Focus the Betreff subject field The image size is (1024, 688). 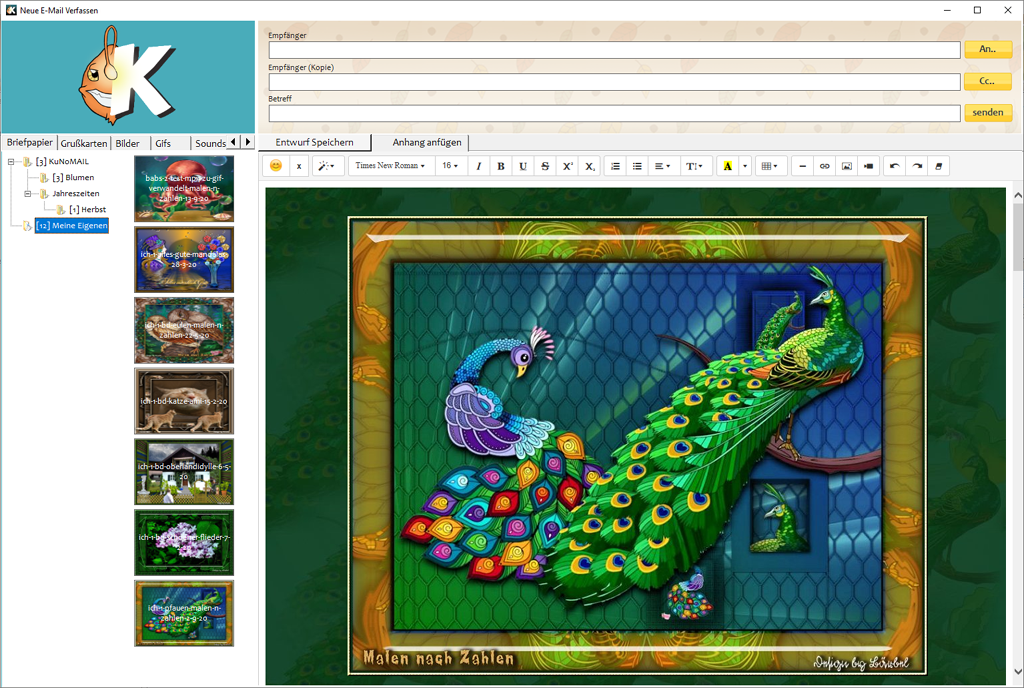pos(615,113)
